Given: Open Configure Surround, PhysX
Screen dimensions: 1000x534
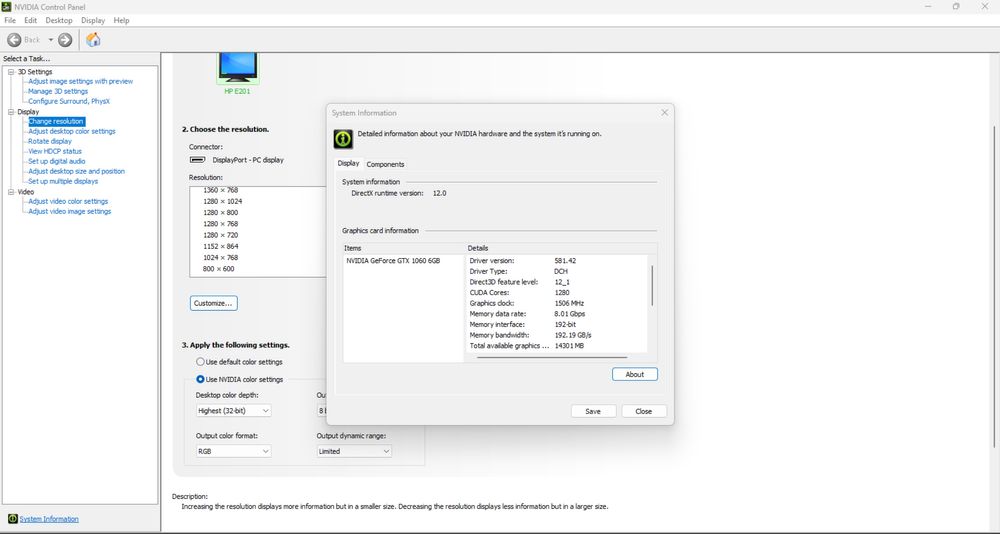Looking at the screenshot, I should 69,101.
